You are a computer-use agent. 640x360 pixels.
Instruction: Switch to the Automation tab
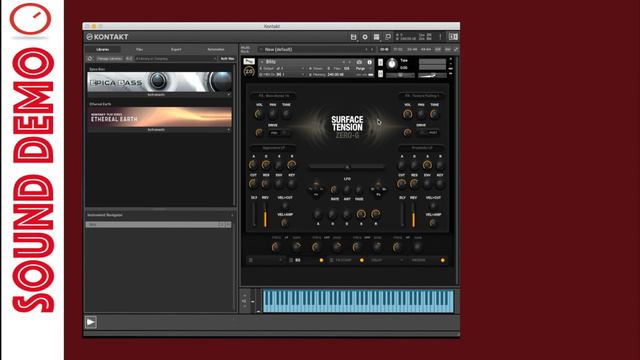216,49
